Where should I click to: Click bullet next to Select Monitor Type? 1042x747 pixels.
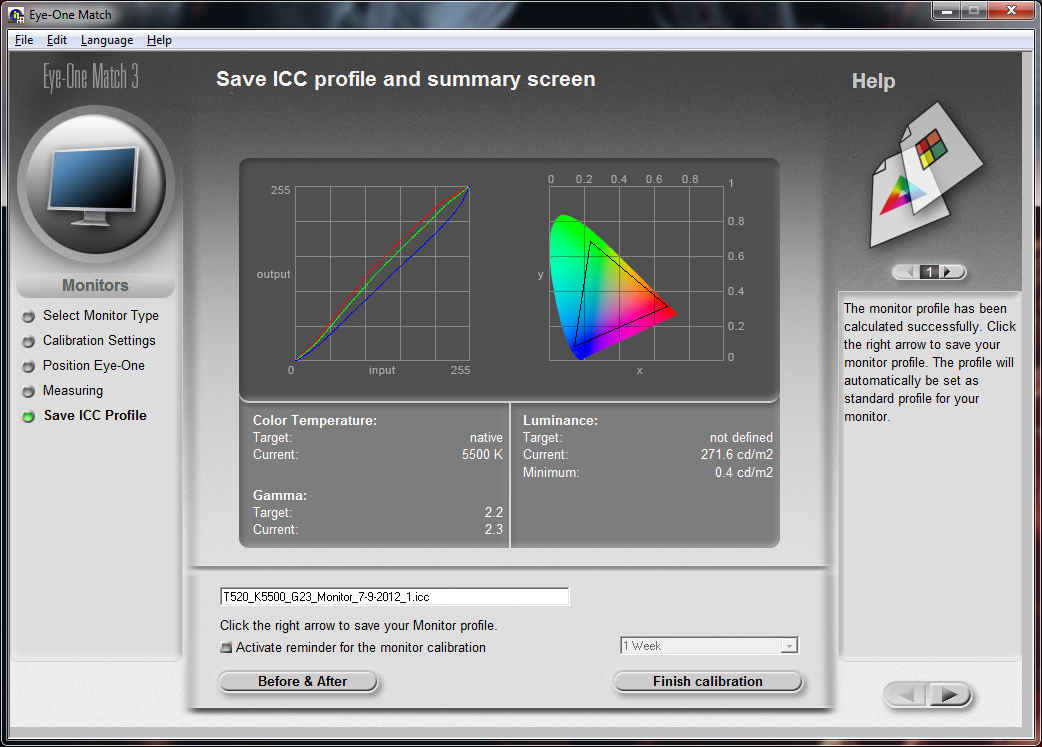(x=29, y=316)
